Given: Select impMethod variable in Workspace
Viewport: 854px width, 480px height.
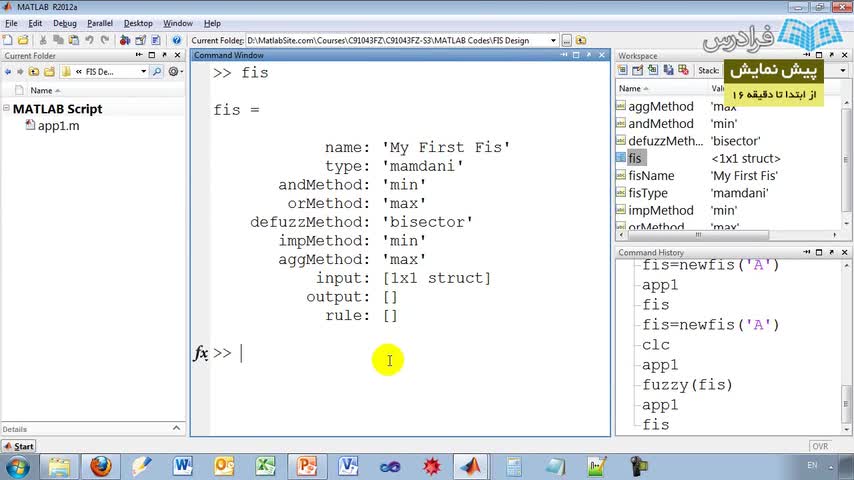Looking at the screenshot, I should pyautogui.click(x=661, y=210).
